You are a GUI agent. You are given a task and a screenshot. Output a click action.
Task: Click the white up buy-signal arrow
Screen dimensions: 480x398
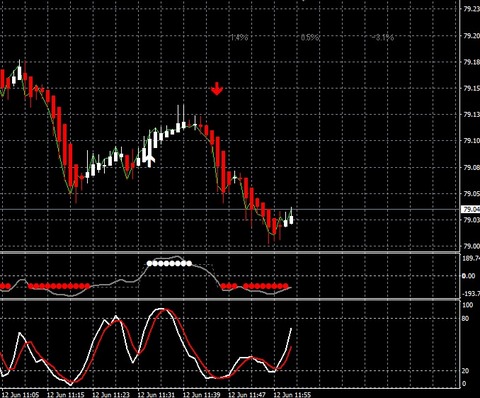pos(150,160)
